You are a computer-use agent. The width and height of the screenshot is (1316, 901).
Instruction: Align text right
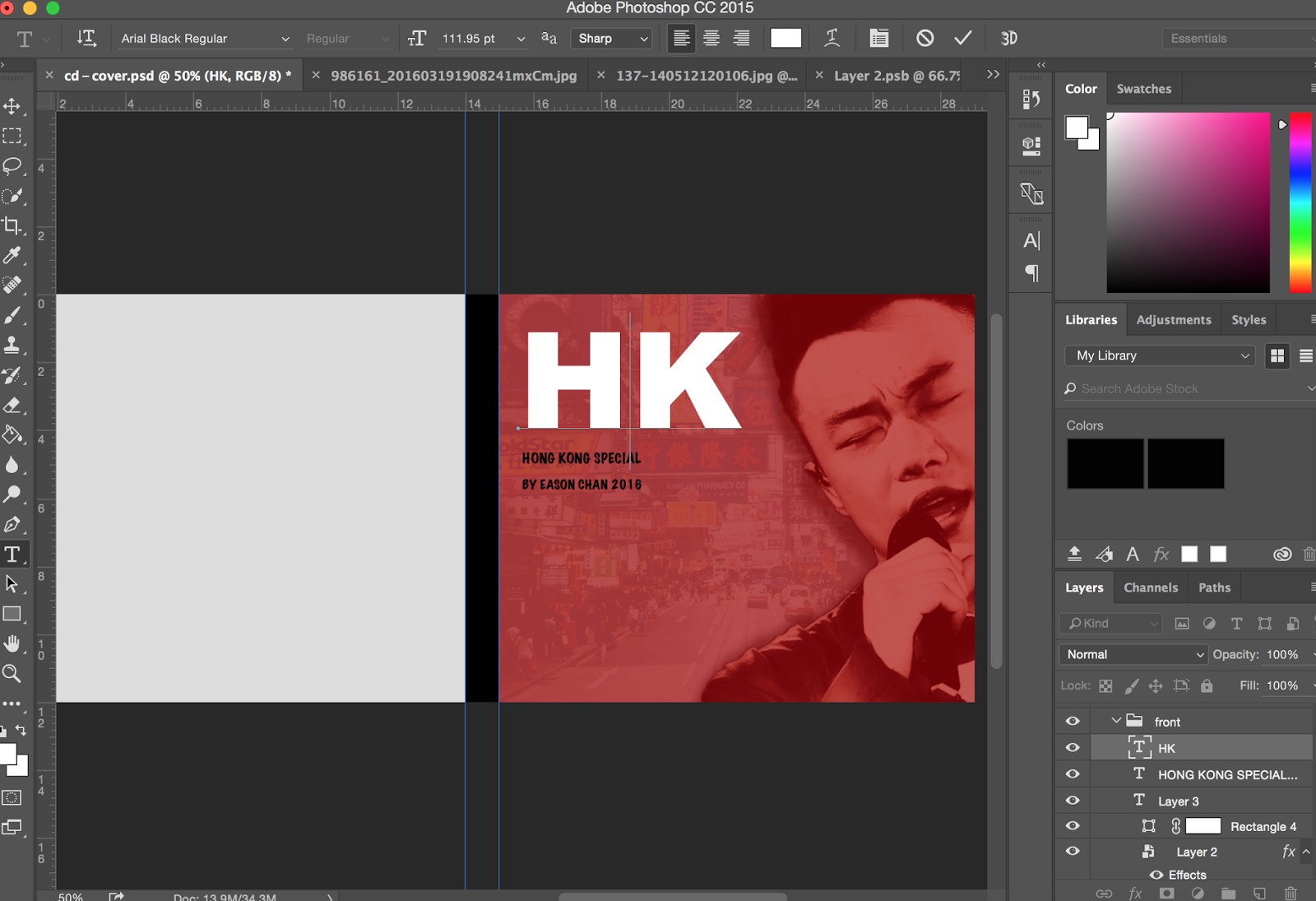coord(741,38)
